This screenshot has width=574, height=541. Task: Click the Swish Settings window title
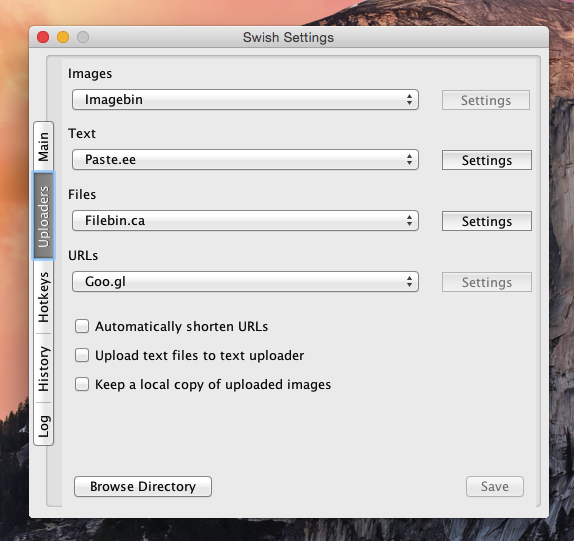coord(288,37)
